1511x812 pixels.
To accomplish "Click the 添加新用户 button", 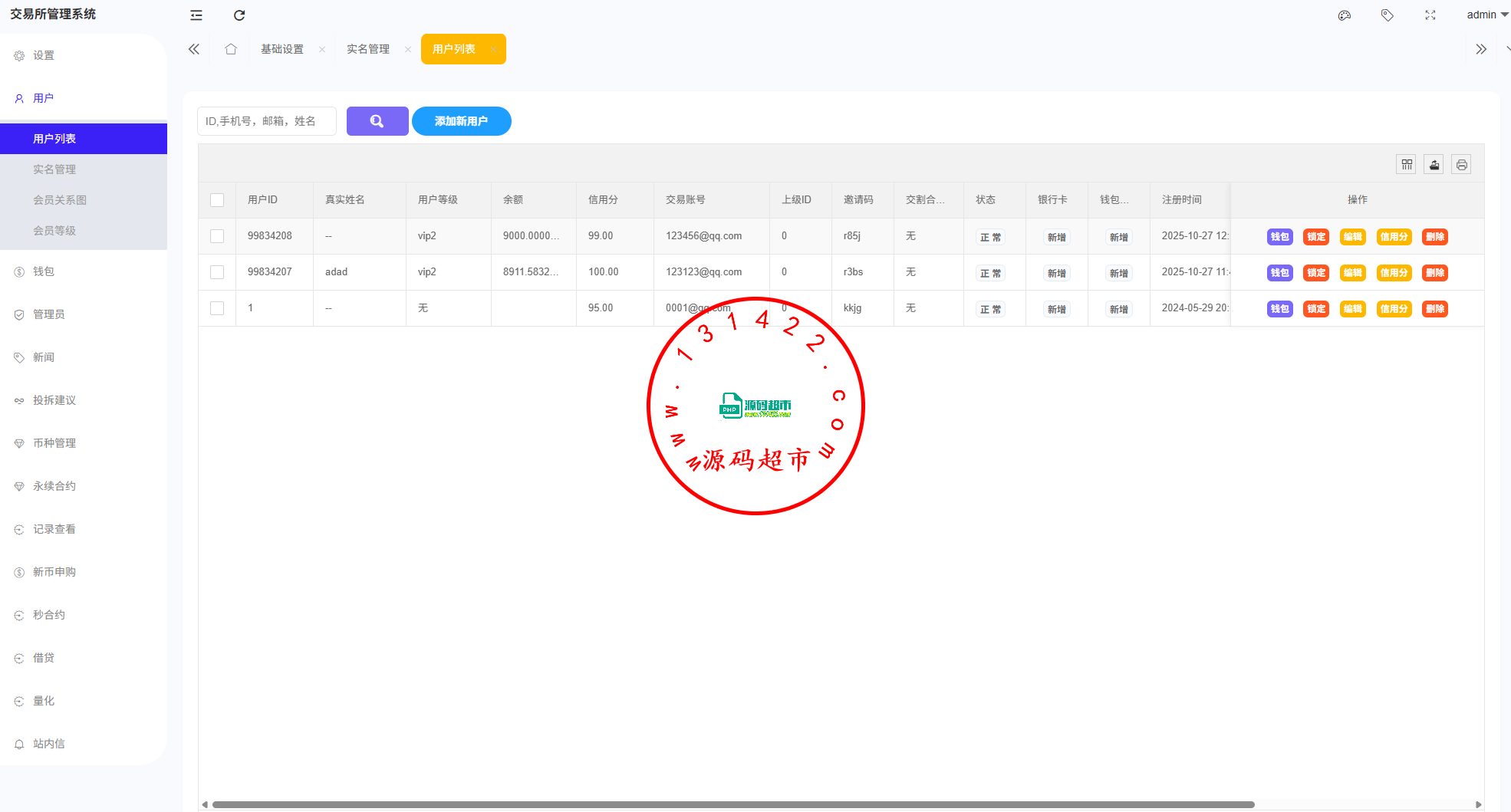I will (x=461, y=121).
